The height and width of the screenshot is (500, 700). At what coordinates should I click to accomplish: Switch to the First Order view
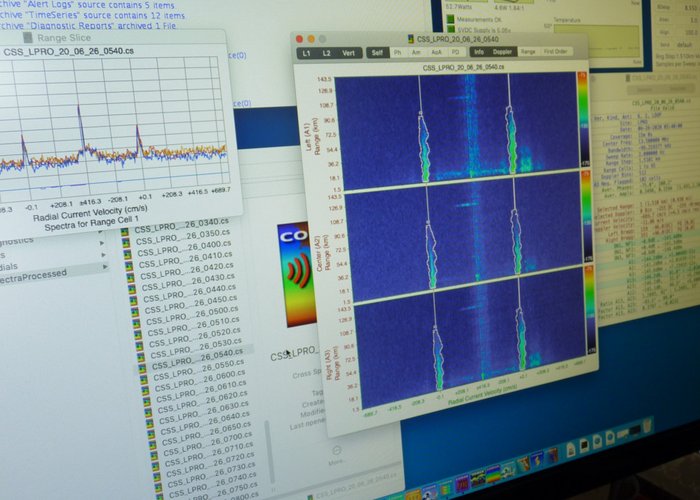pos(555,52)
